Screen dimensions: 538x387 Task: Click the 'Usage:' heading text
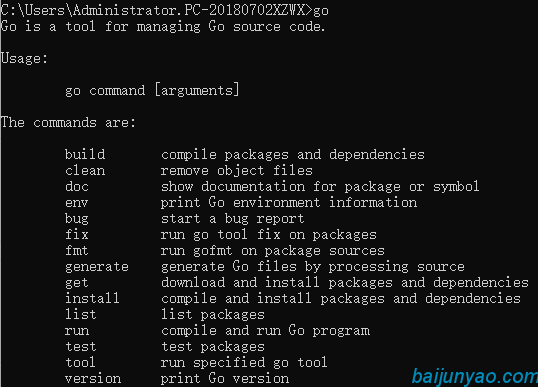click(x=24, y=58)
